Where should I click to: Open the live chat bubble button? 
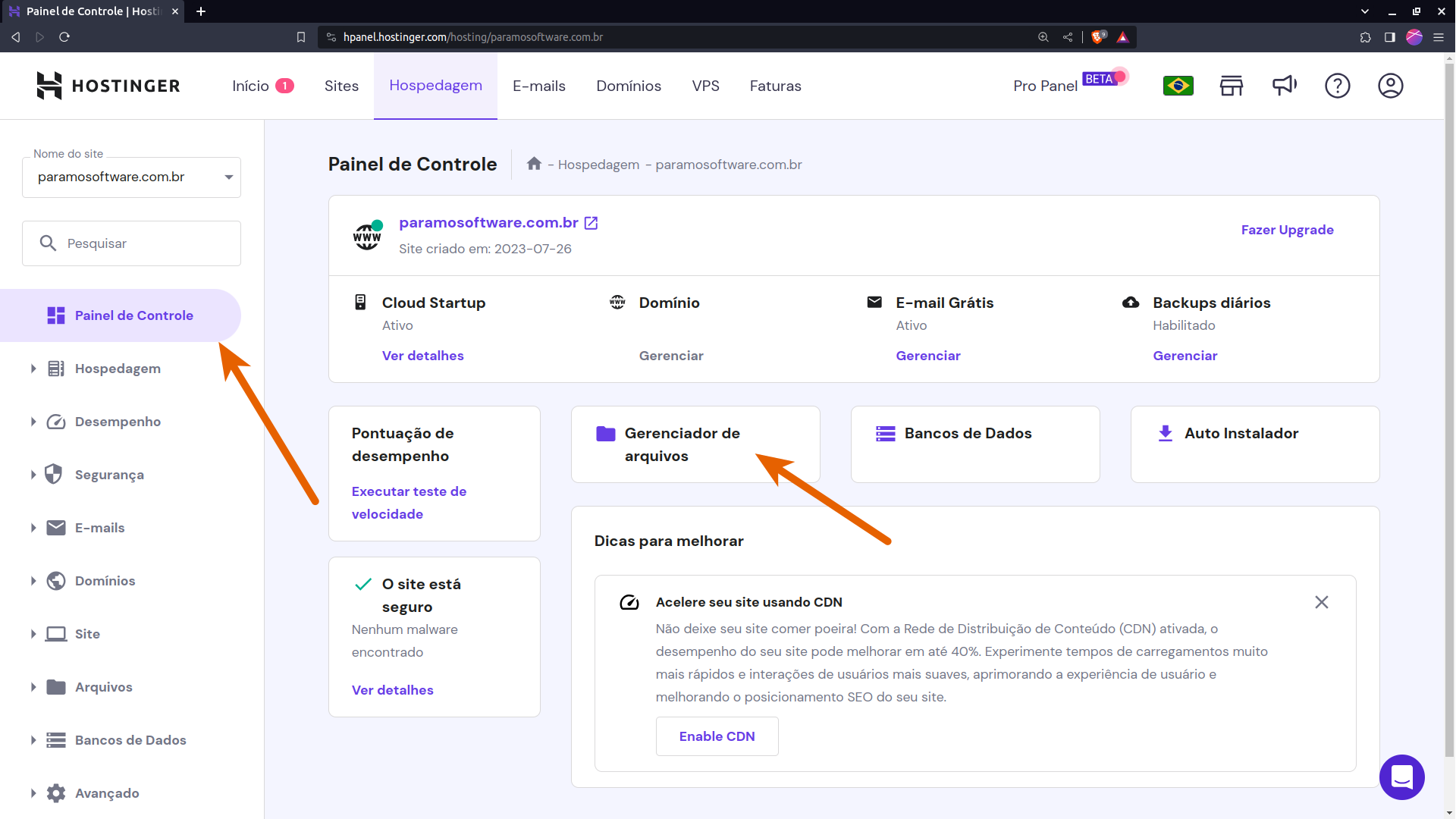[1401, 777]
